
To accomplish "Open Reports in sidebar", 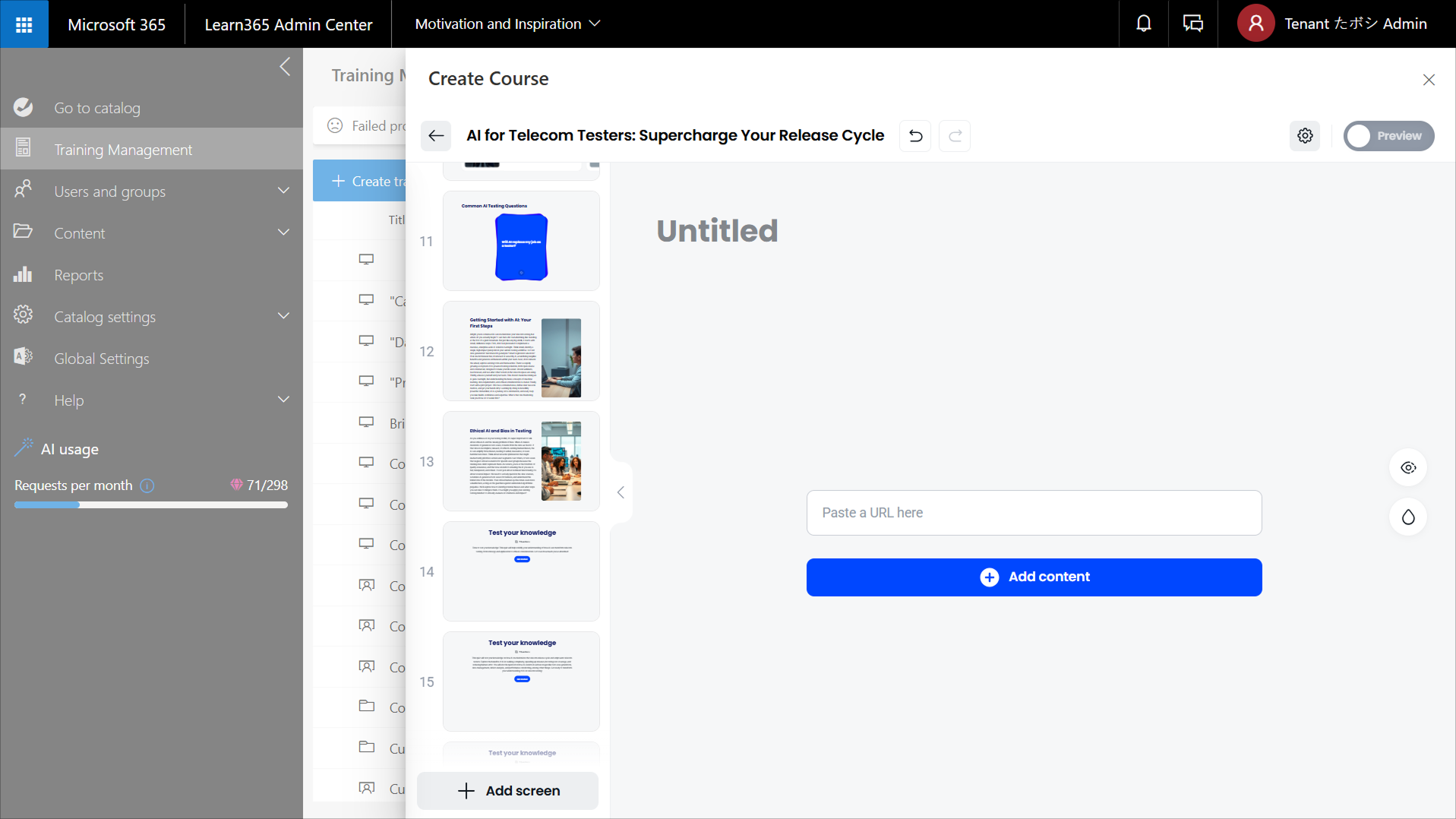I will (x=78, y=275).
